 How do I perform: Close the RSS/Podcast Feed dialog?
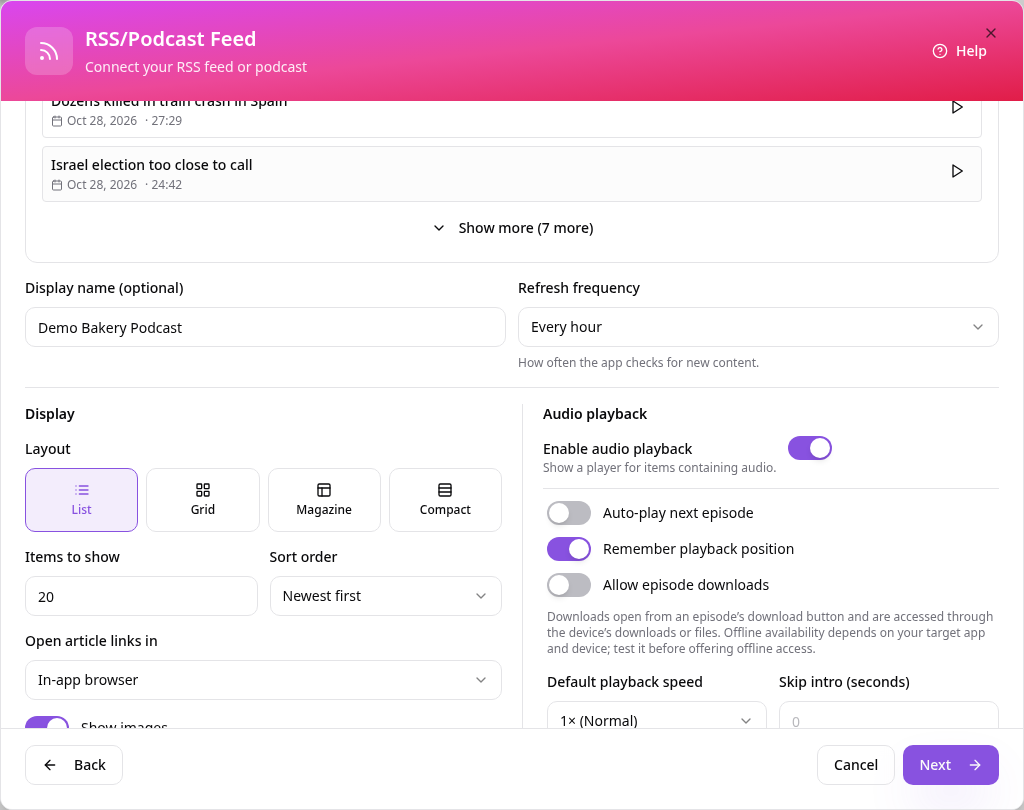tap(991, 33)
